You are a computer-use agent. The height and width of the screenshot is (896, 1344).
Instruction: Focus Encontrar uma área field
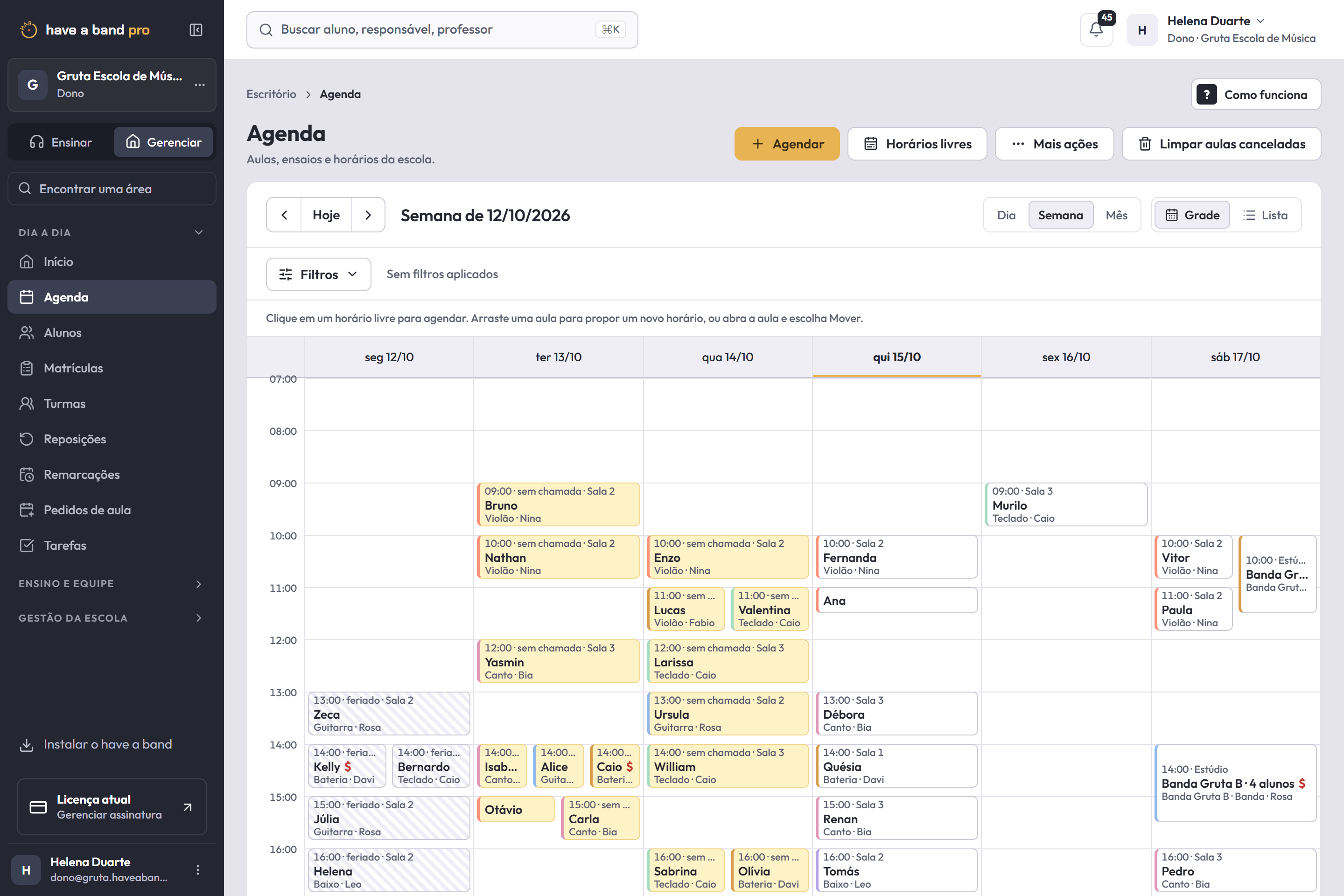coord(112,189)
